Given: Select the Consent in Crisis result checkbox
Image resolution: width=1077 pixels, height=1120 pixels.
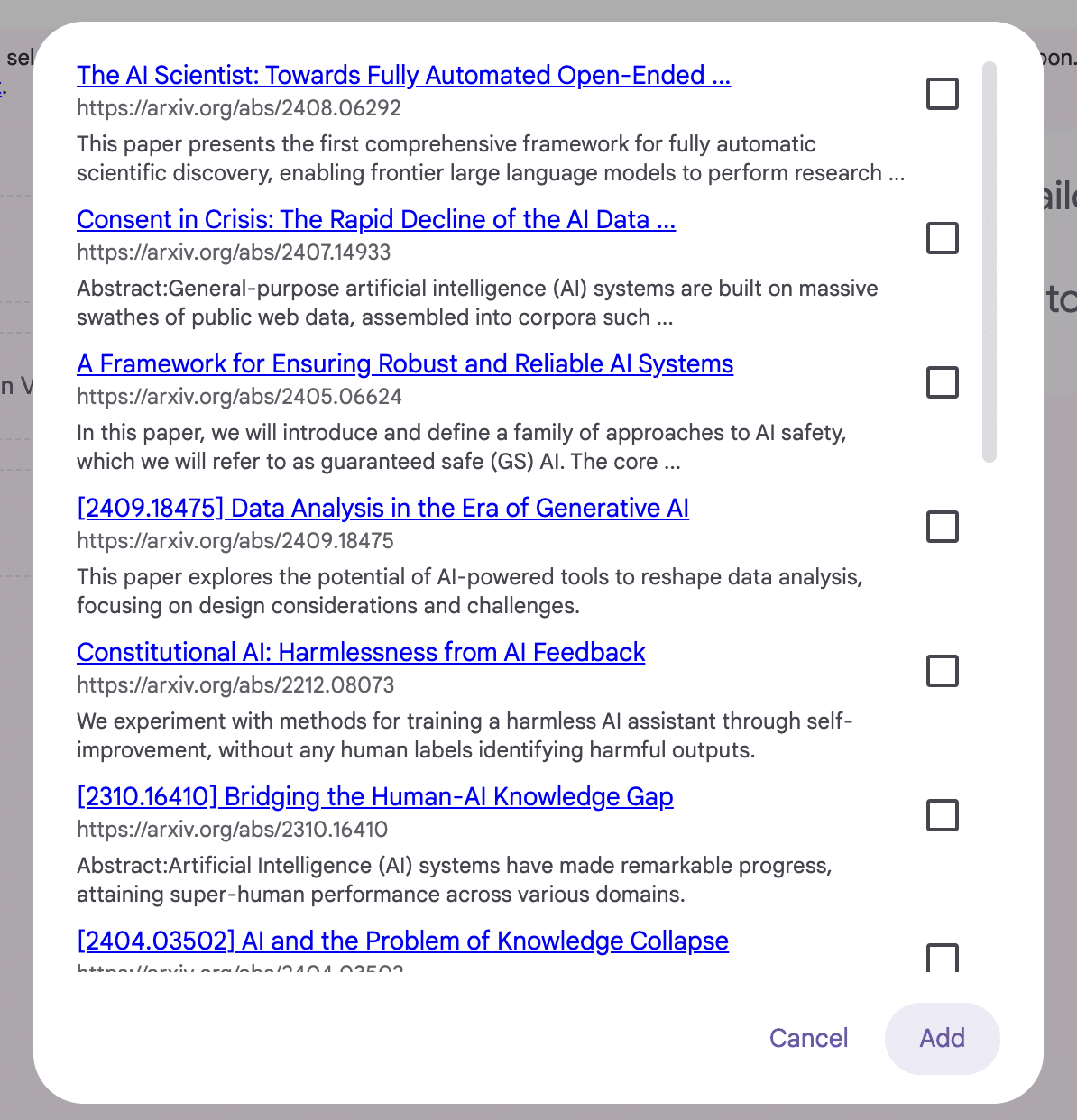Looking at the screenshot, I should click(942, 238).
